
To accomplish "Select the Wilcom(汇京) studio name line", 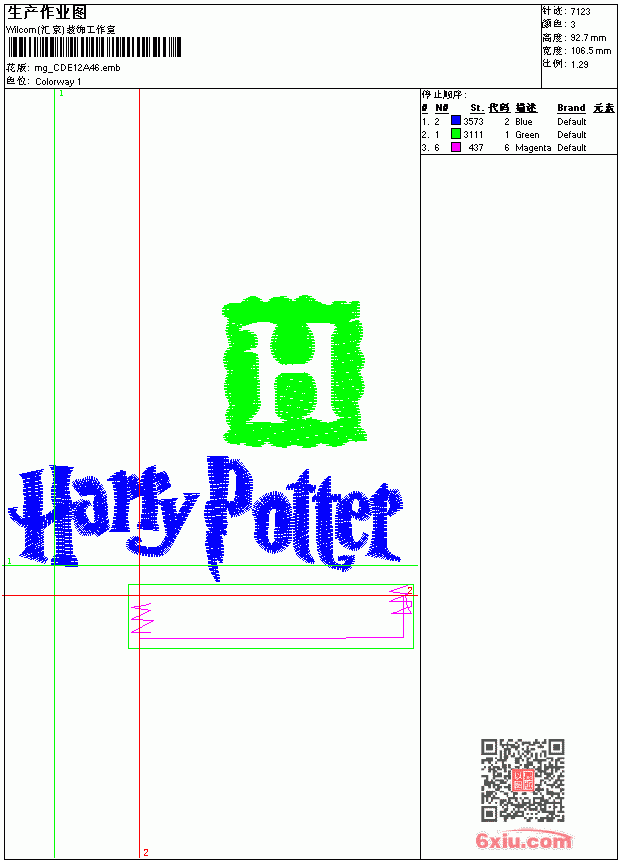I will pyautogui.click(x=61, y=30).
